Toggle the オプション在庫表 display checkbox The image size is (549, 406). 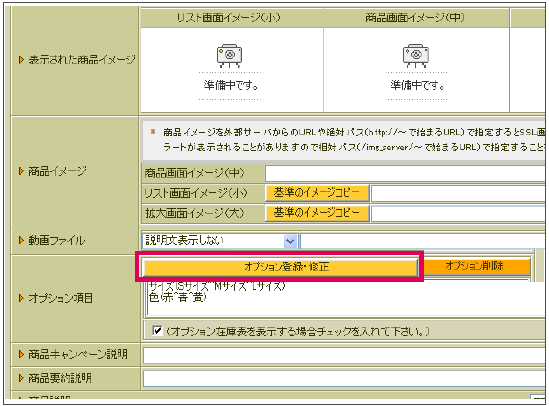158,330
